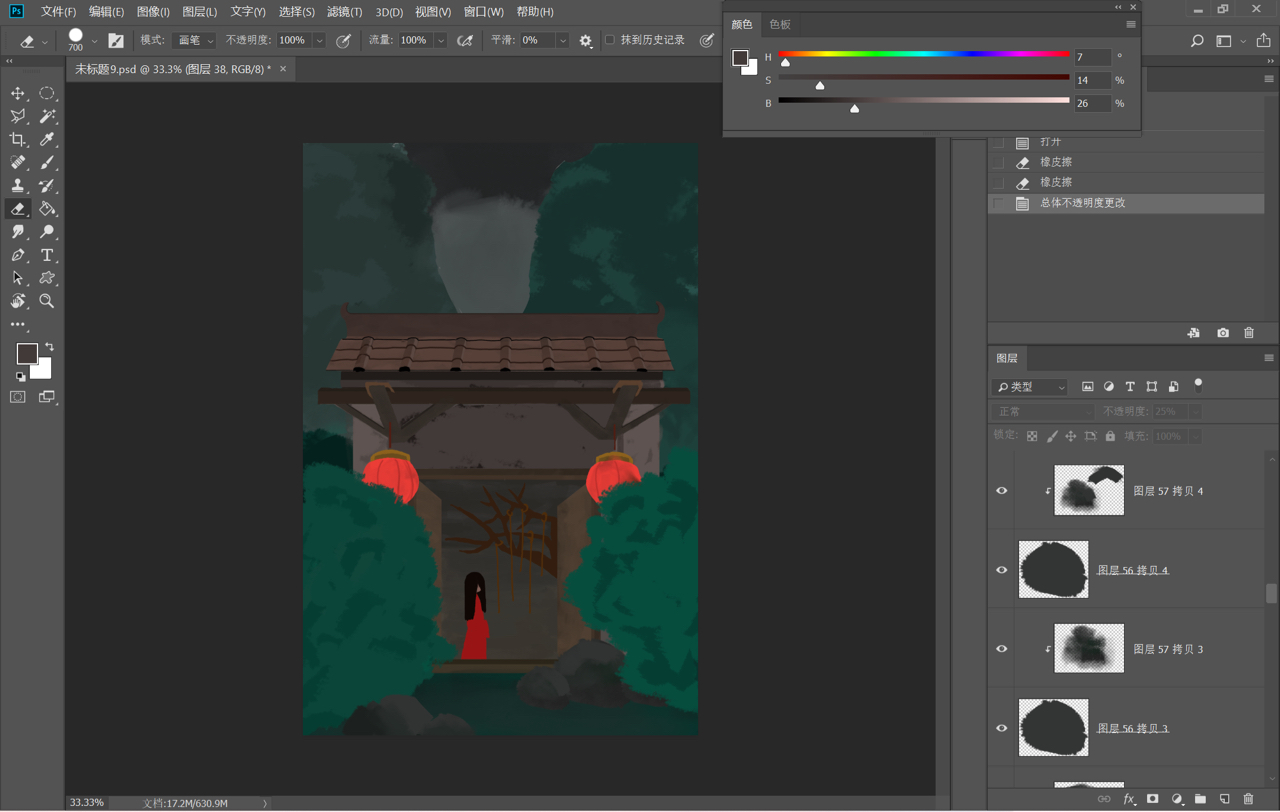1280x812 pixels.
Task: Expand the 不透明度 dropdown arrow in options bar
Action: coord(319,41)
